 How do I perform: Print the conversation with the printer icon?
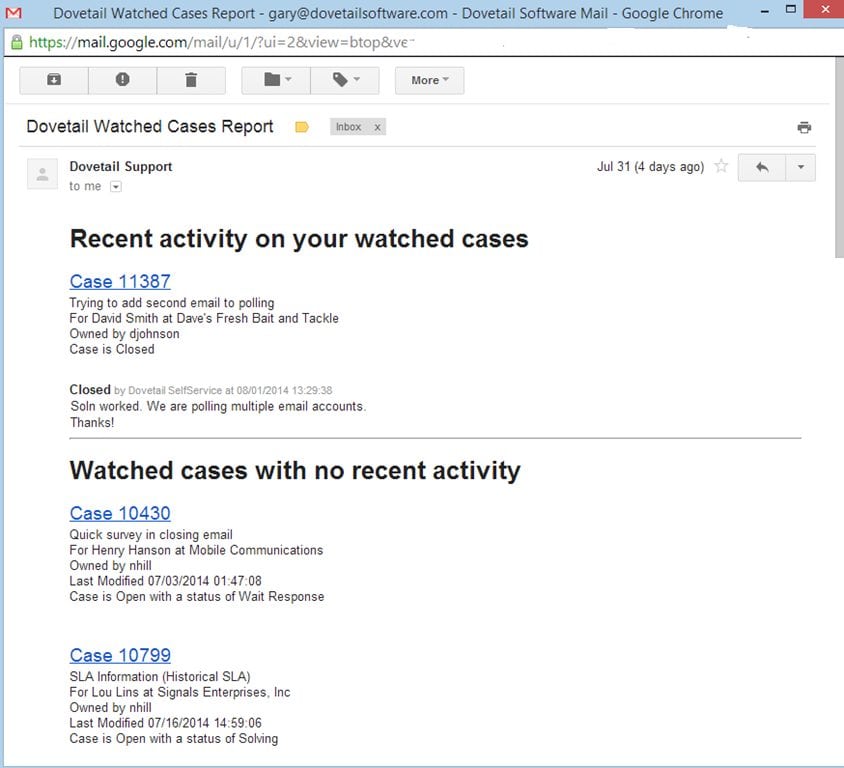click(804, 128)
